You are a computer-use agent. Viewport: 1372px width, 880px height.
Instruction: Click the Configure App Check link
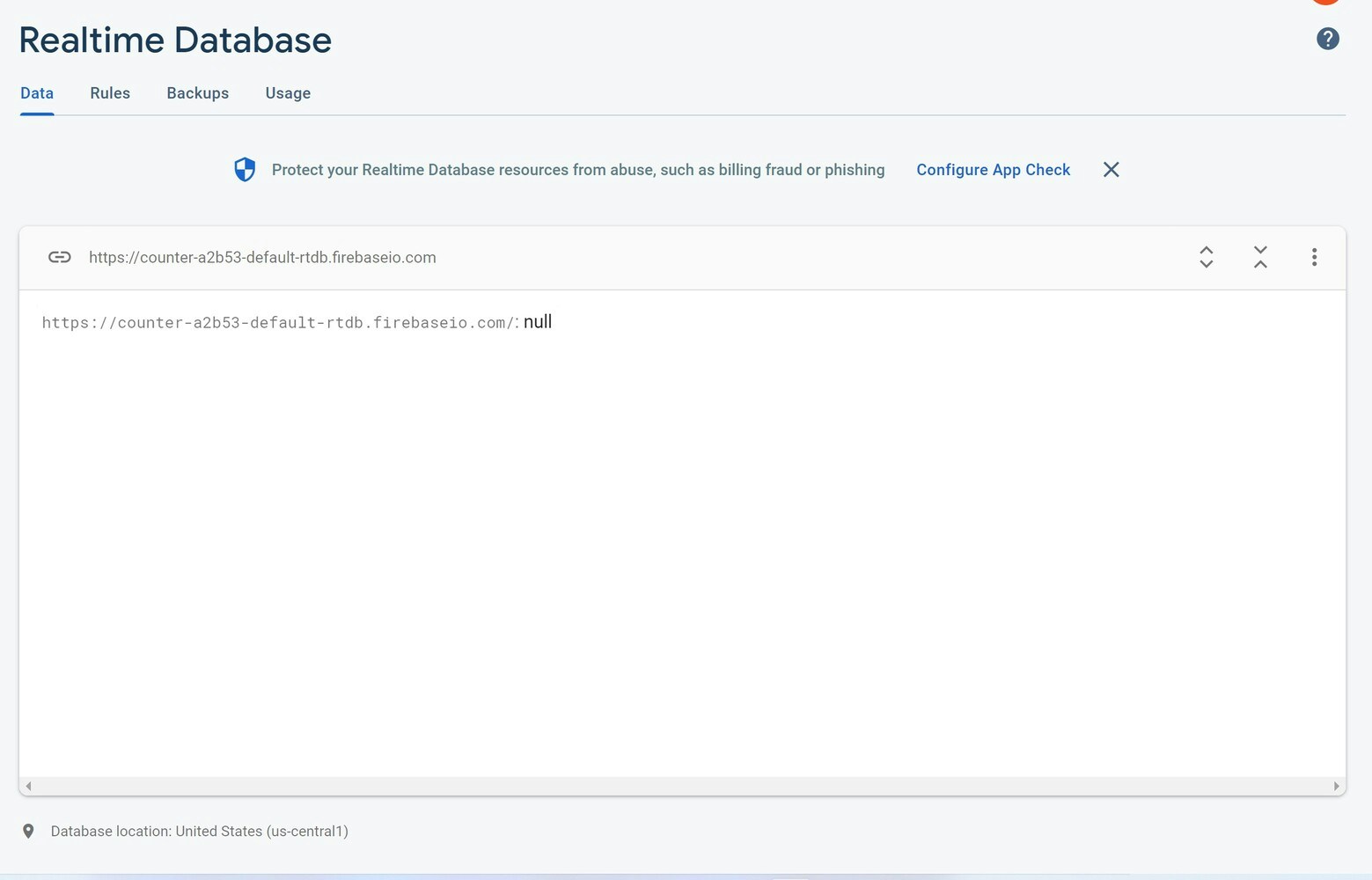click(x=993, y=170)
